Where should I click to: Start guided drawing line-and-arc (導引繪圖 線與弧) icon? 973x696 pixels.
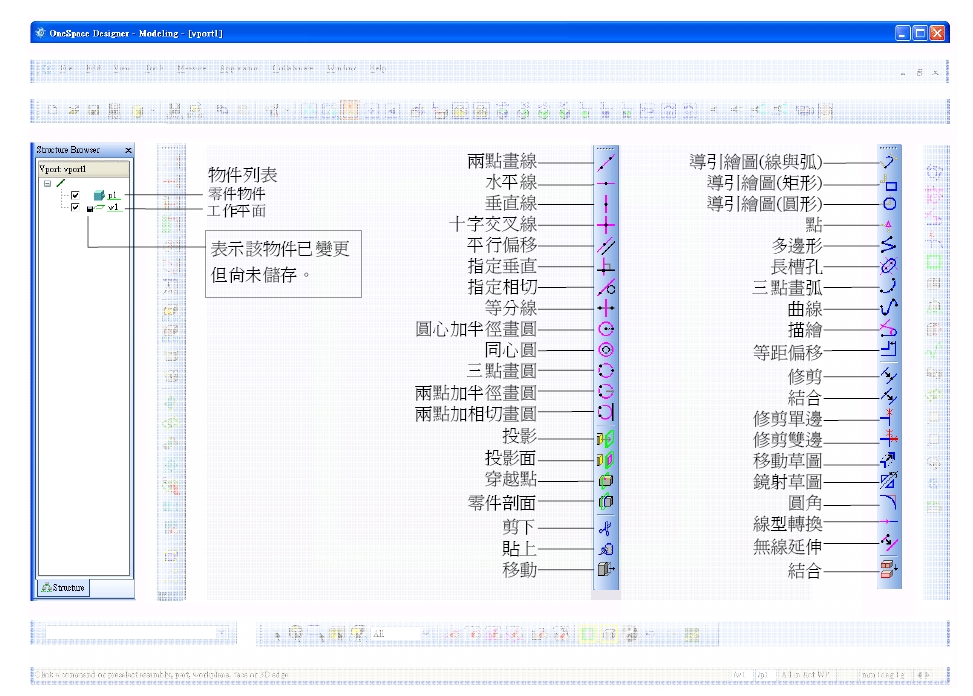click(x=889, y=163)
